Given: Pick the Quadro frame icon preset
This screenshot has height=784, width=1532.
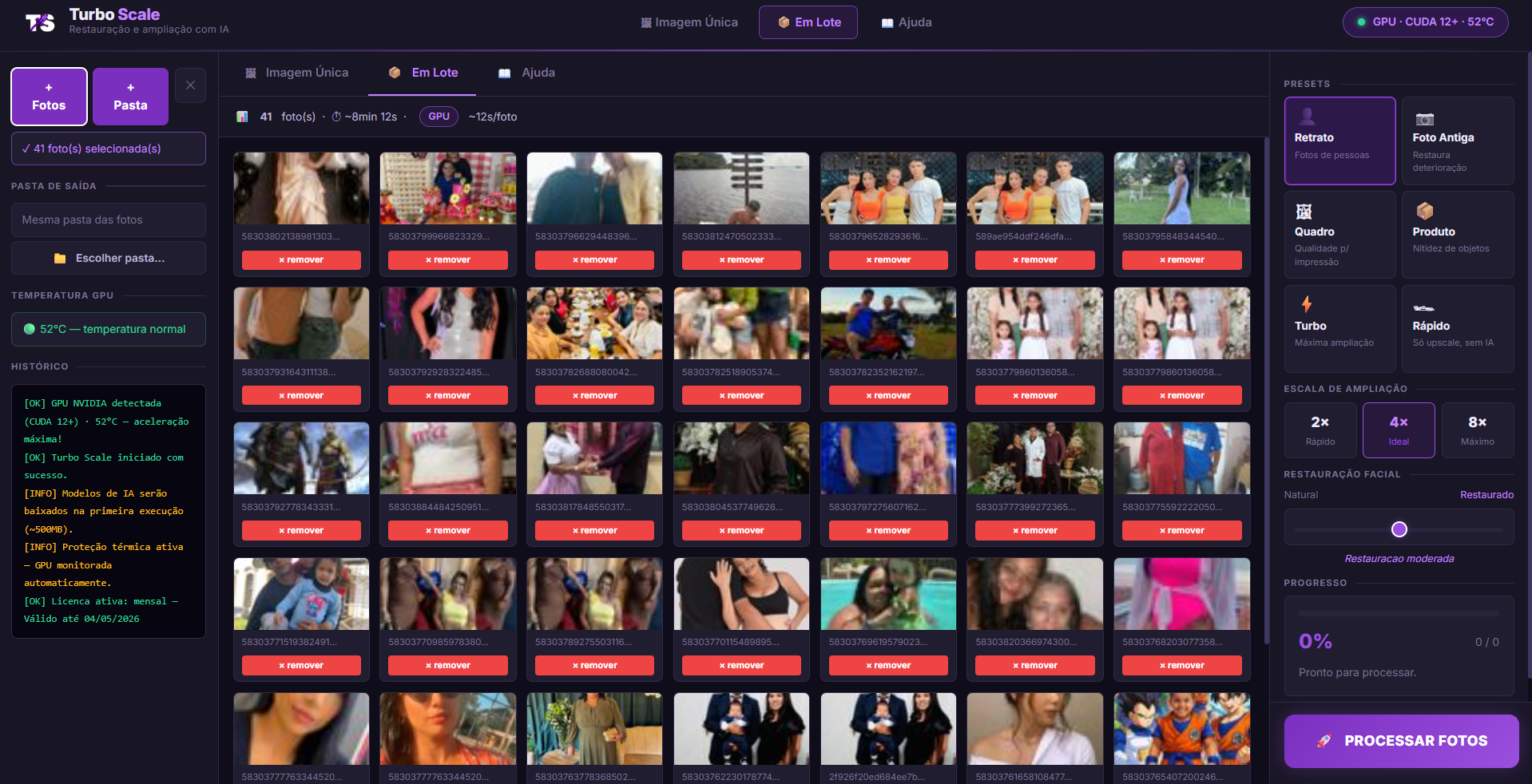Looking at the screenshot, I should (1304, 212).
